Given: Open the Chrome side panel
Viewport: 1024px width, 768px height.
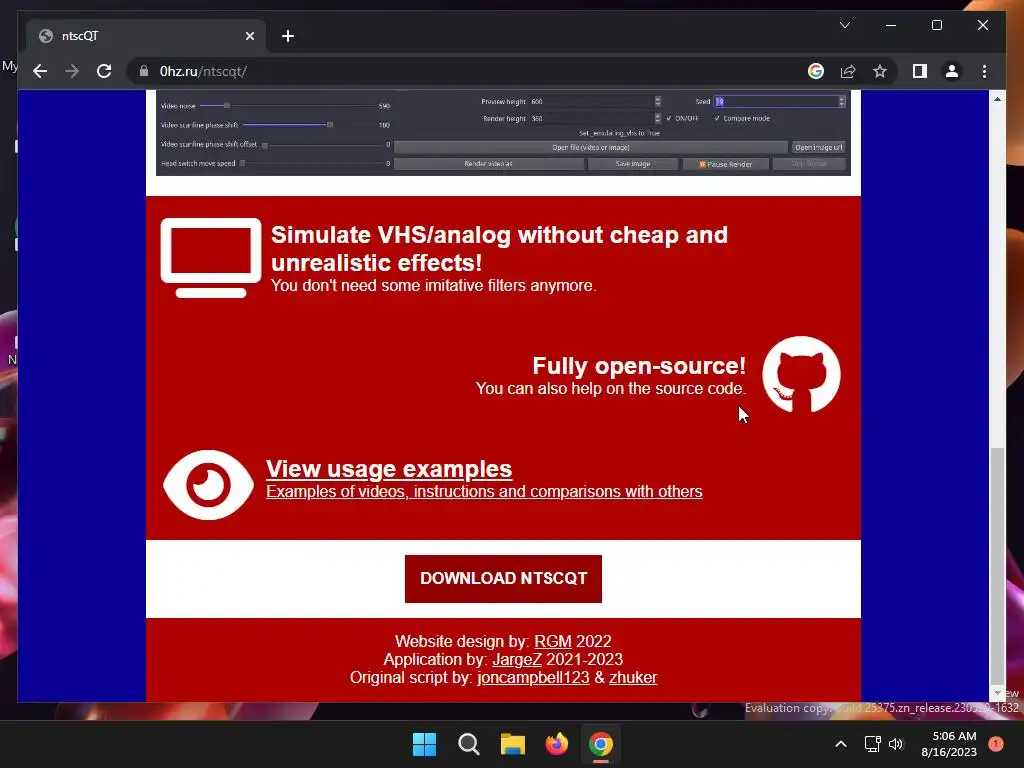Looking at the screenshot, I should coord(920,71).
